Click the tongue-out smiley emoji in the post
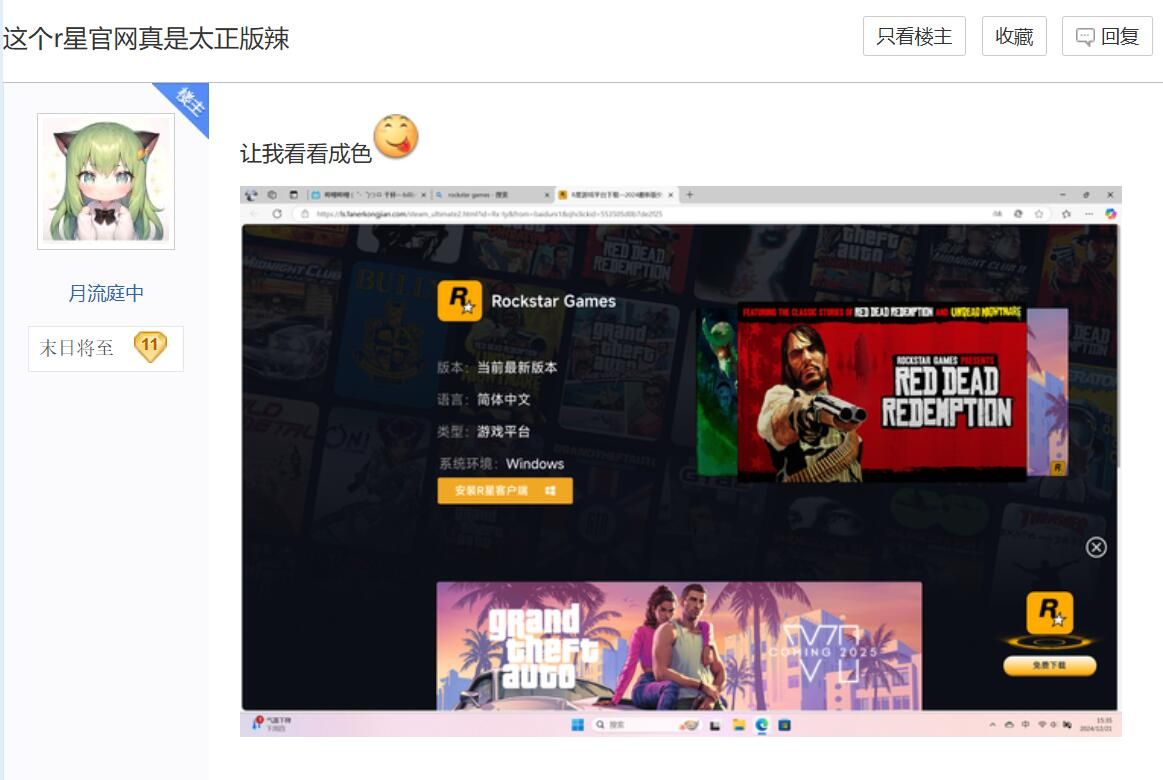Image resolution: width=1163 pixels, height=780 pixels. (396, 136)
